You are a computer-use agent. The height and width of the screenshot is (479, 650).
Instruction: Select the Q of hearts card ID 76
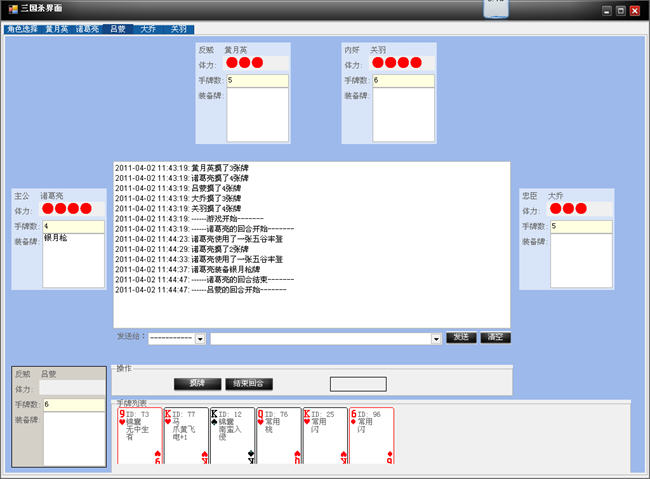279,435
